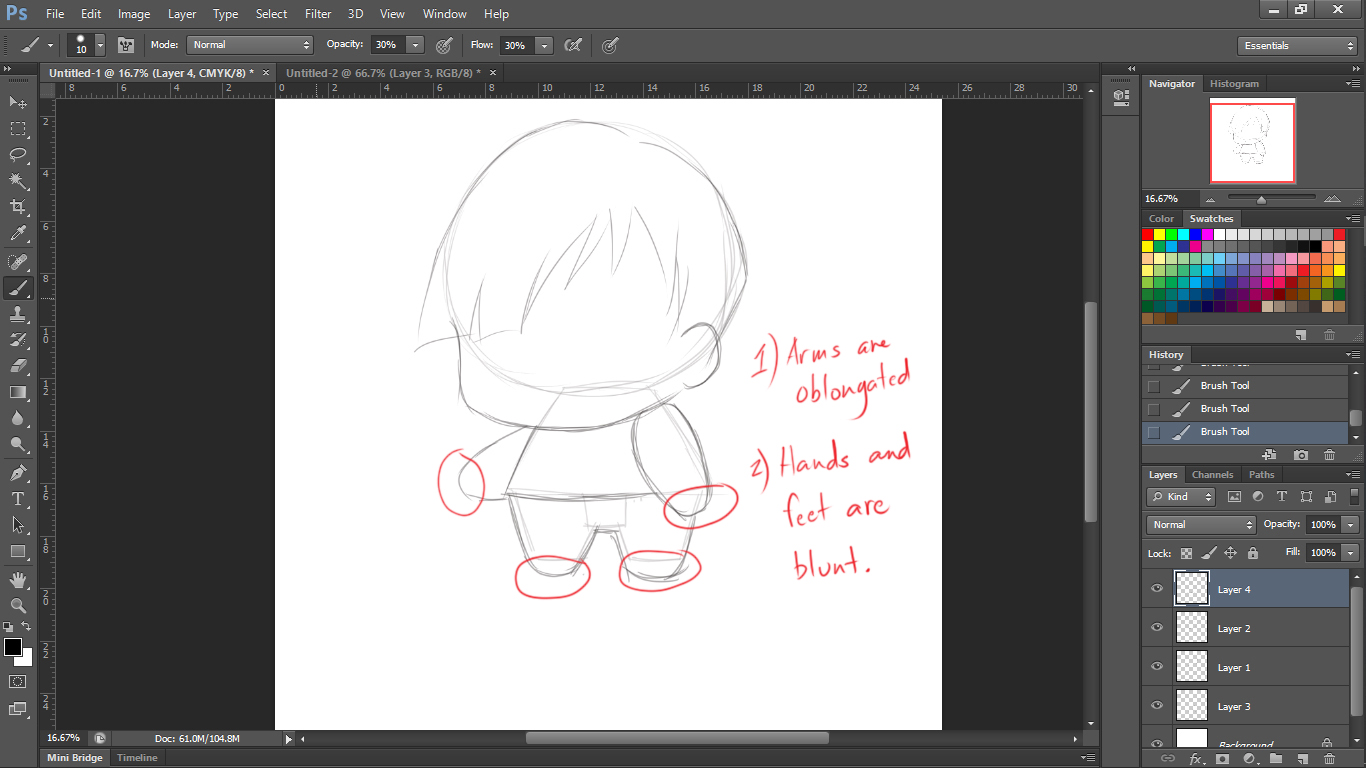Open the blend Mode dropdown
The width and height of the screenshot is (1366, 768).
point(1199,524)
